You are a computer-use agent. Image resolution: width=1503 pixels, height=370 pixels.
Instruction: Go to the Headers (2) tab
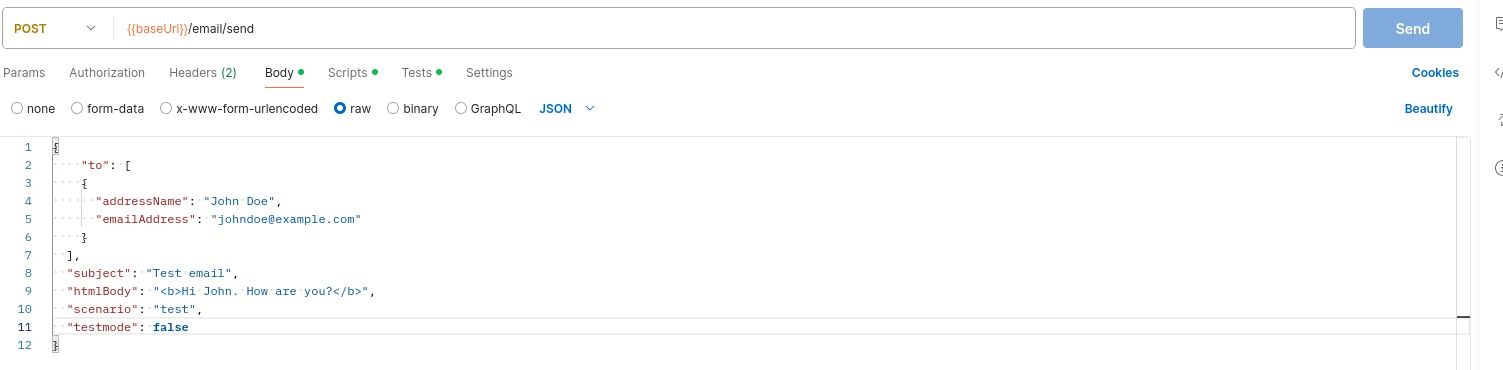(203, 73)
